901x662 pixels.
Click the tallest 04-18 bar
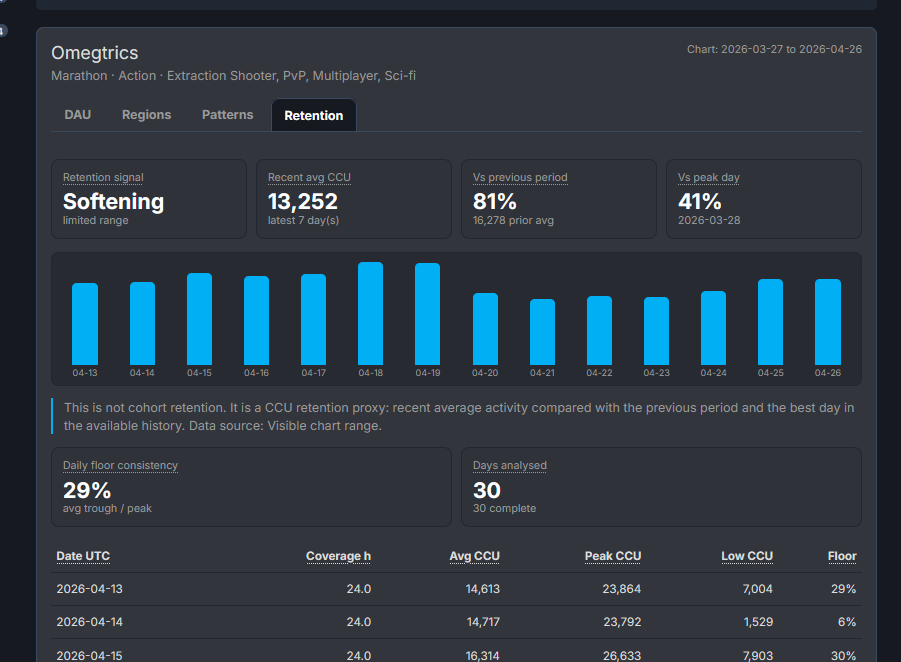pyautogui.click(x=371, y=314)
